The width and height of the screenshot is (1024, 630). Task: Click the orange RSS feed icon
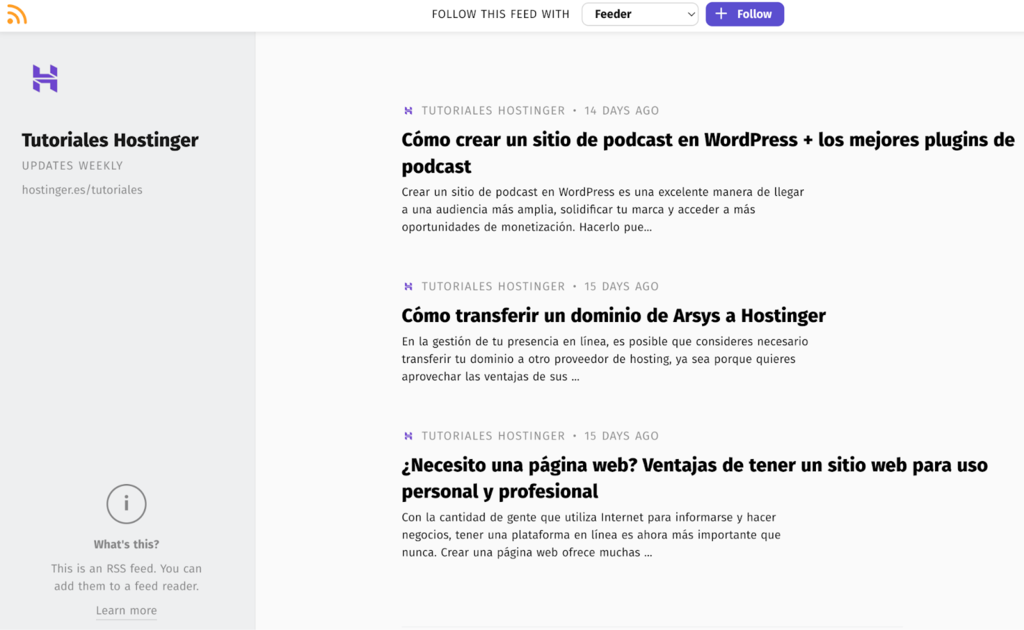[x=17, y=14]
